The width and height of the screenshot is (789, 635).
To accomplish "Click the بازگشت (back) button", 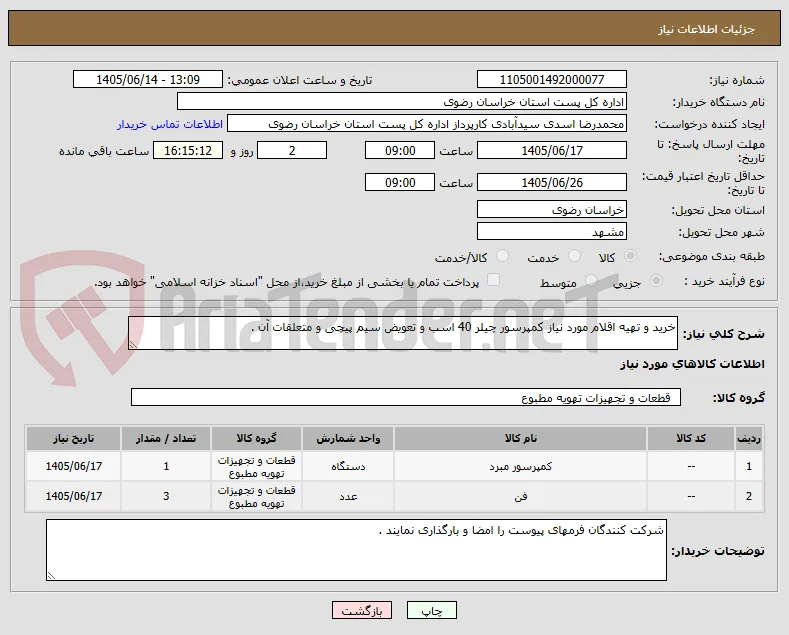I will 362,610.
